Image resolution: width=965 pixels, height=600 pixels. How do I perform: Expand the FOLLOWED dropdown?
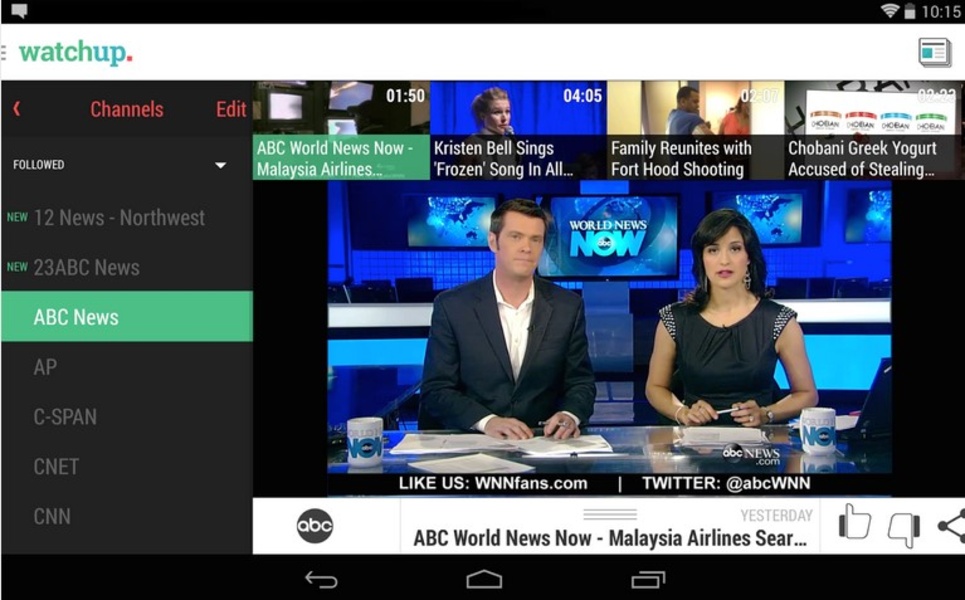pos(220,165)
